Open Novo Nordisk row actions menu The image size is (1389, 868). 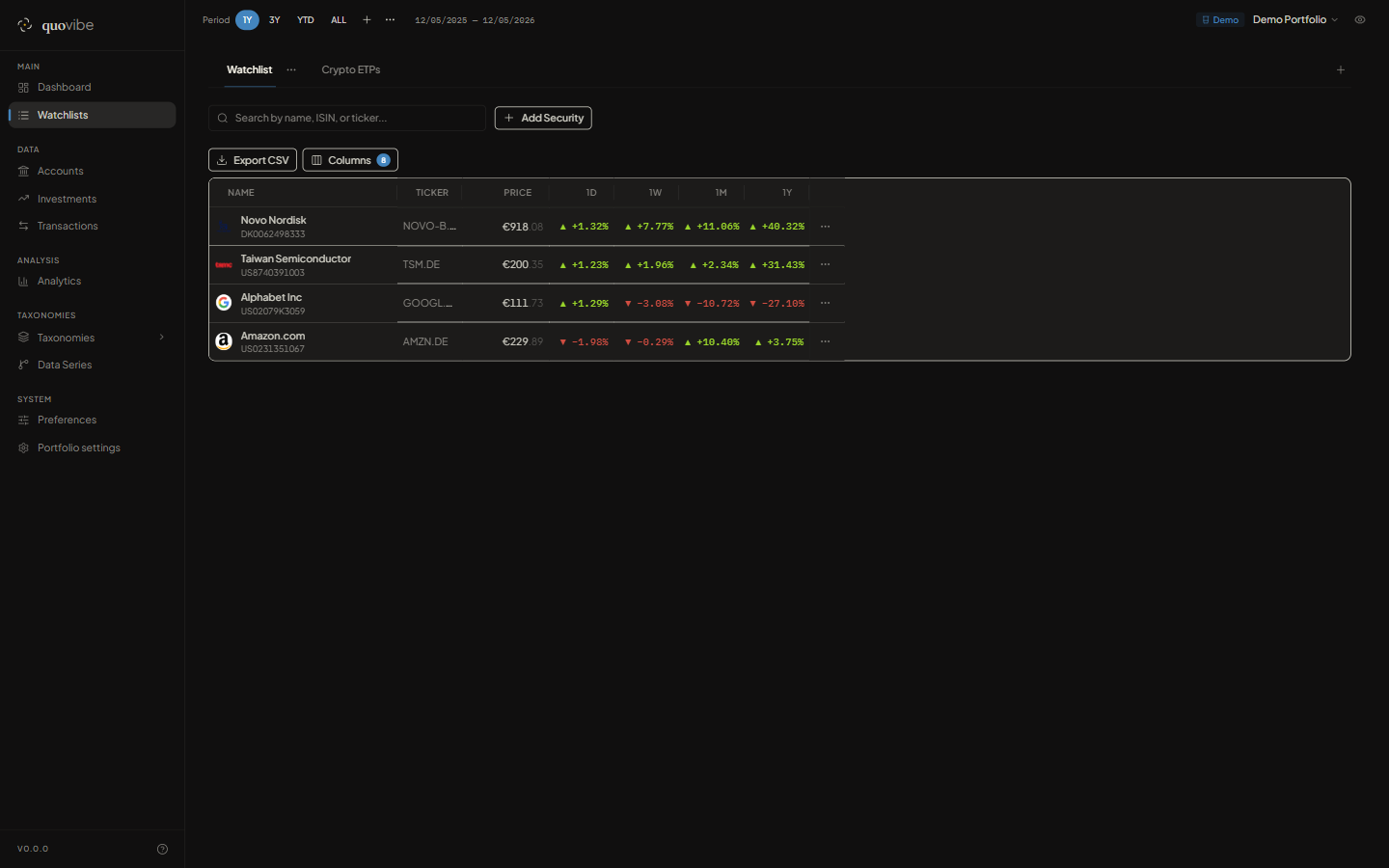point(825,227)
